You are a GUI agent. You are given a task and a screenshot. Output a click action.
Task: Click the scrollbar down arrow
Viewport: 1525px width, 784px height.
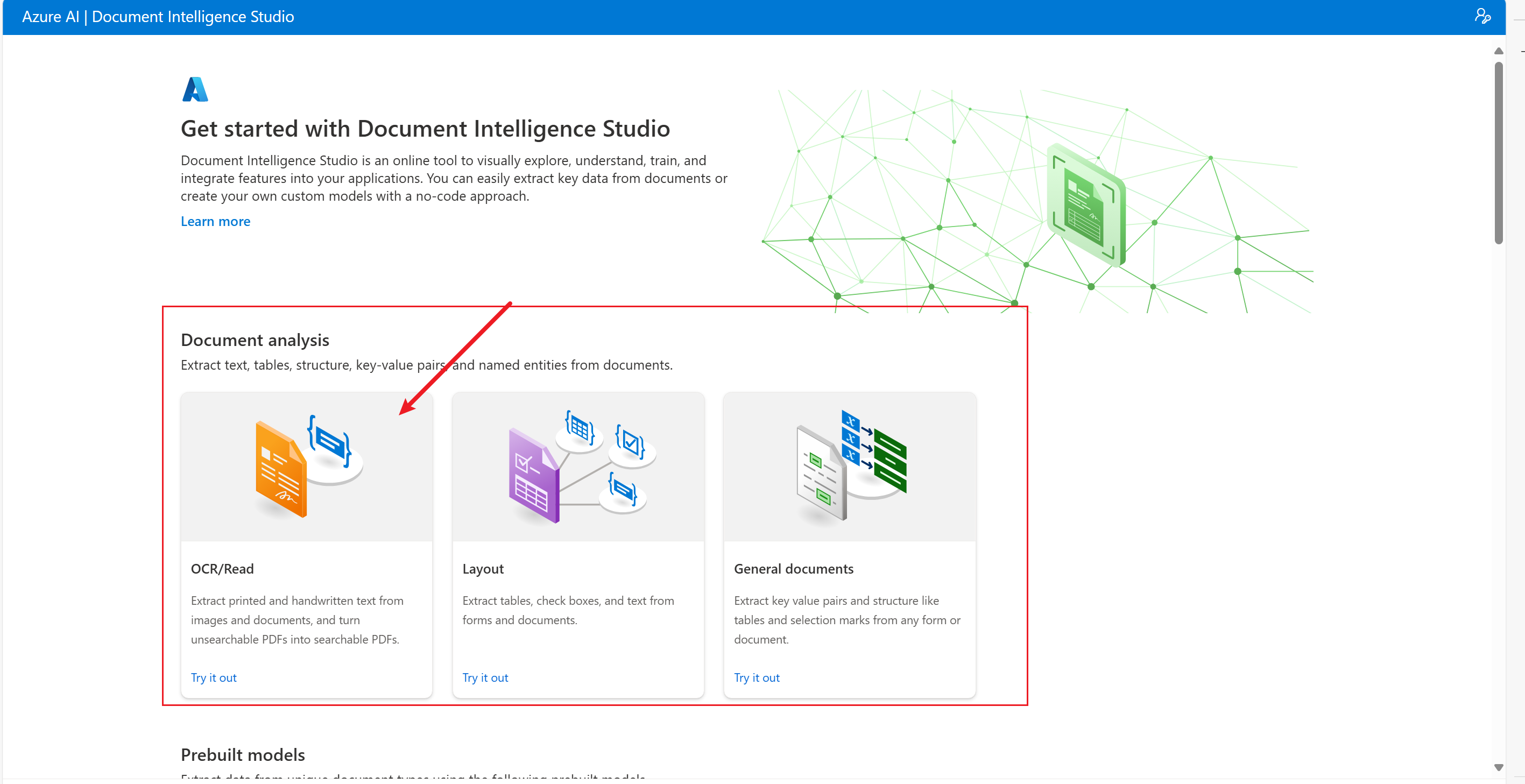click(1498, 767)
